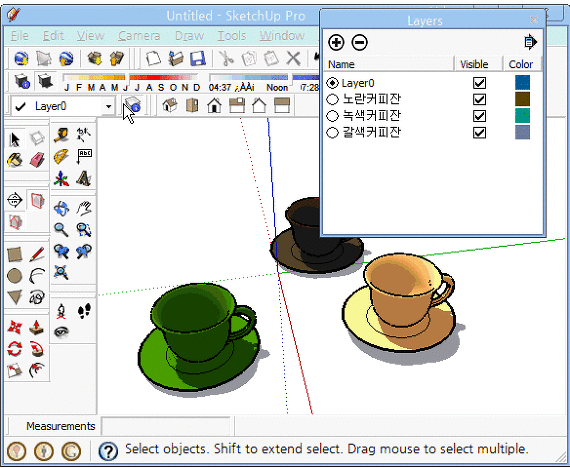
Task: Set 녹색커피잔 as the active layer
Action: point(332,116)
